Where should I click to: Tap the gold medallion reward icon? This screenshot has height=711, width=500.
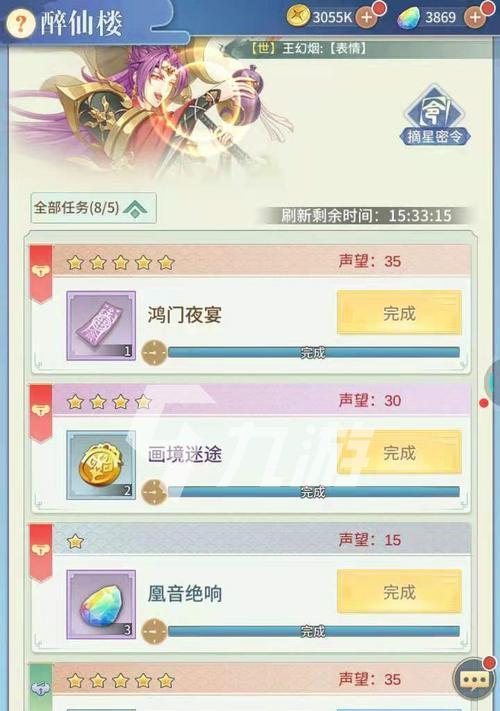point(101,465)
